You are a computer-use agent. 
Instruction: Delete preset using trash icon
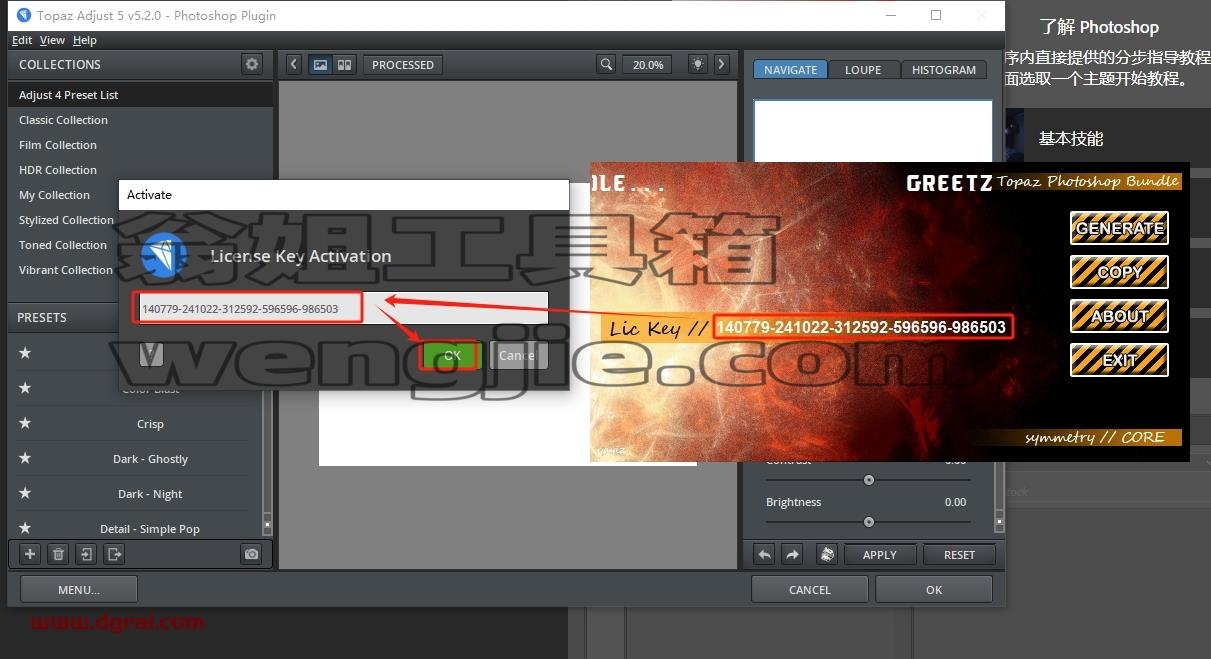click(x=58, y=554)
